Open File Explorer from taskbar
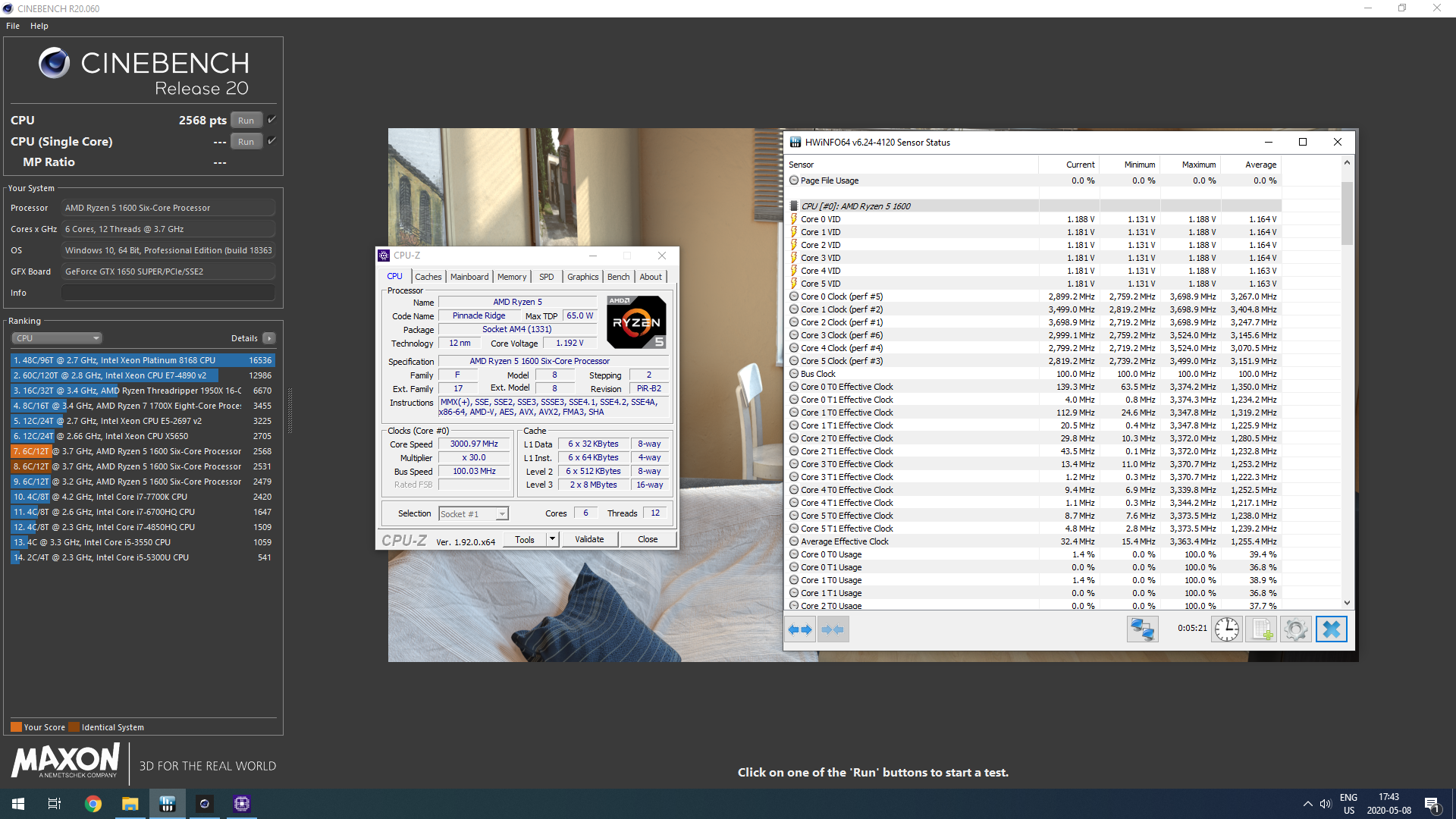 tap(130, 804)
